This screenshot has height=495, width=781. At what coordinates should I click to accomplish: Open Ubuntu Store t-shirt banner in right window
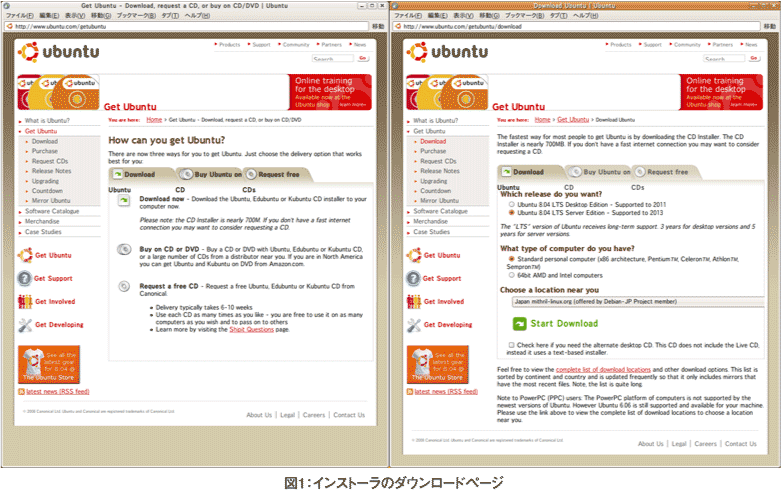437,365
